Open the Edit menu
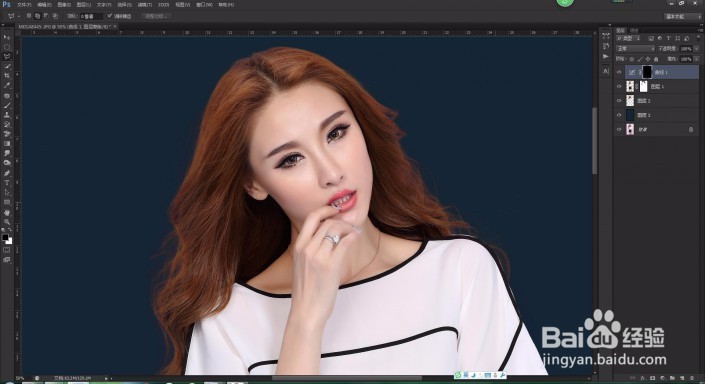 point(45,4)
